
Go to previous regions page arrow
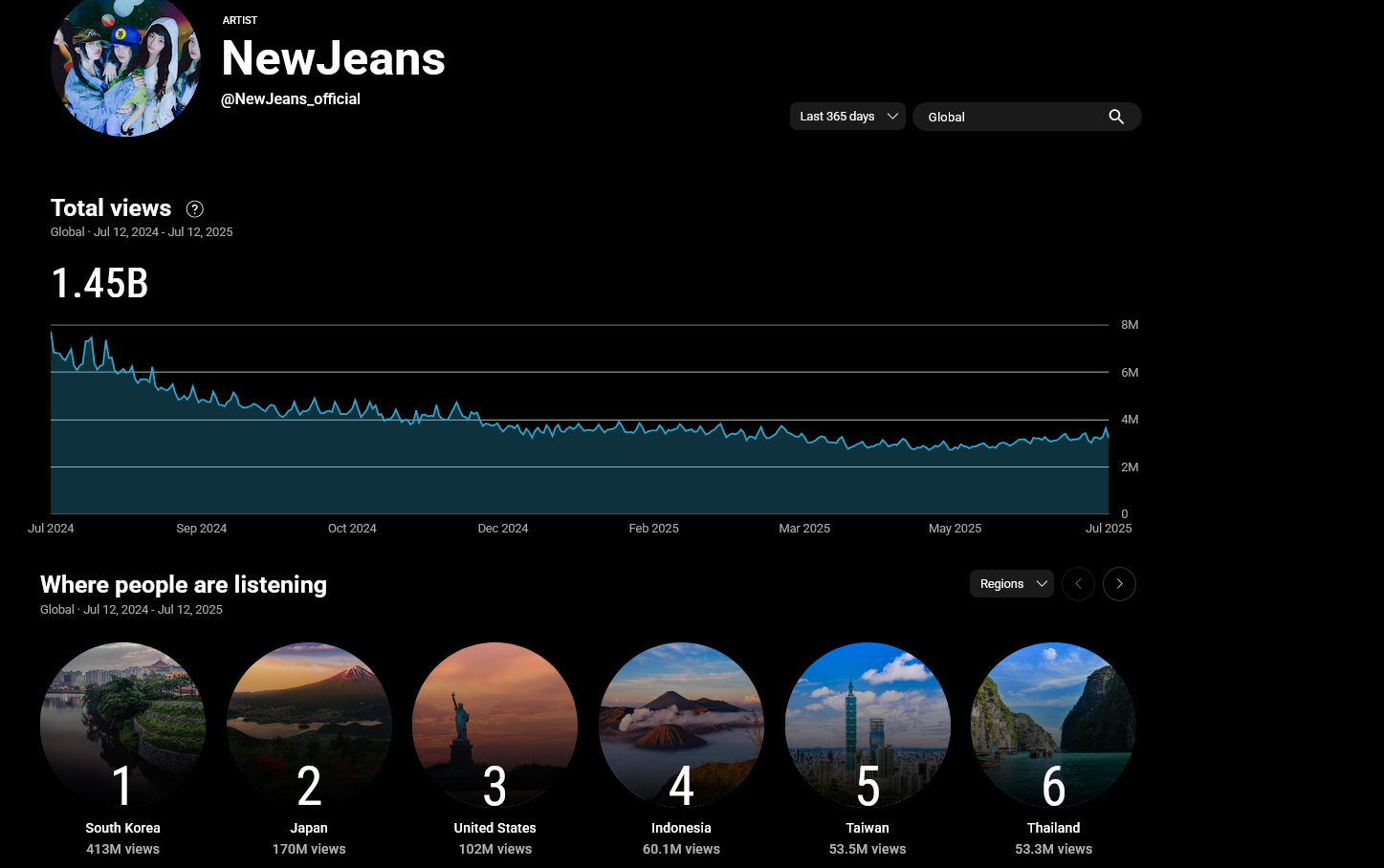[1078, 584]
